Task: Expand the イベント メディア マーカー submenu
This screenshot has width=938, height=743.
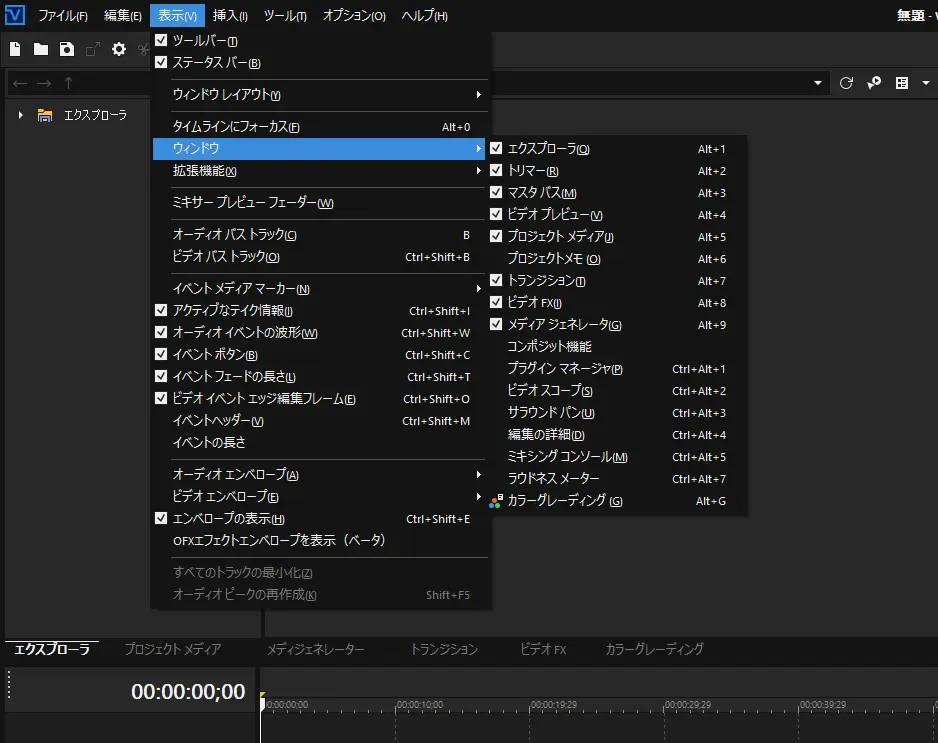Action: point(320,289)
